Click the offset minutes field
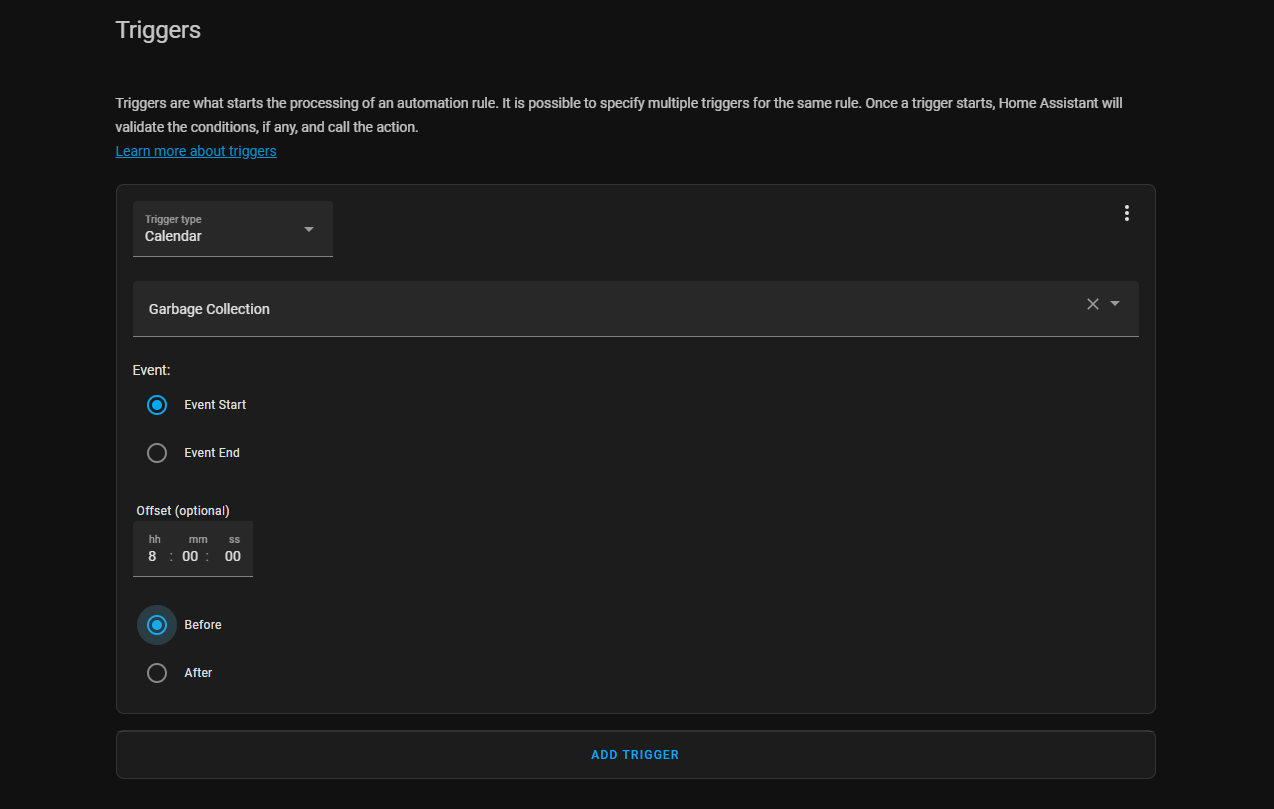The height and width of the screenshot is (809, 1274). point(191,556)
